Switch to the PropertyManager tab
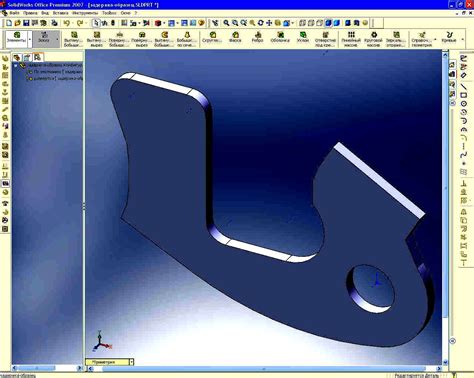Screen dimensions: 474x378 [x=27, y=57]
